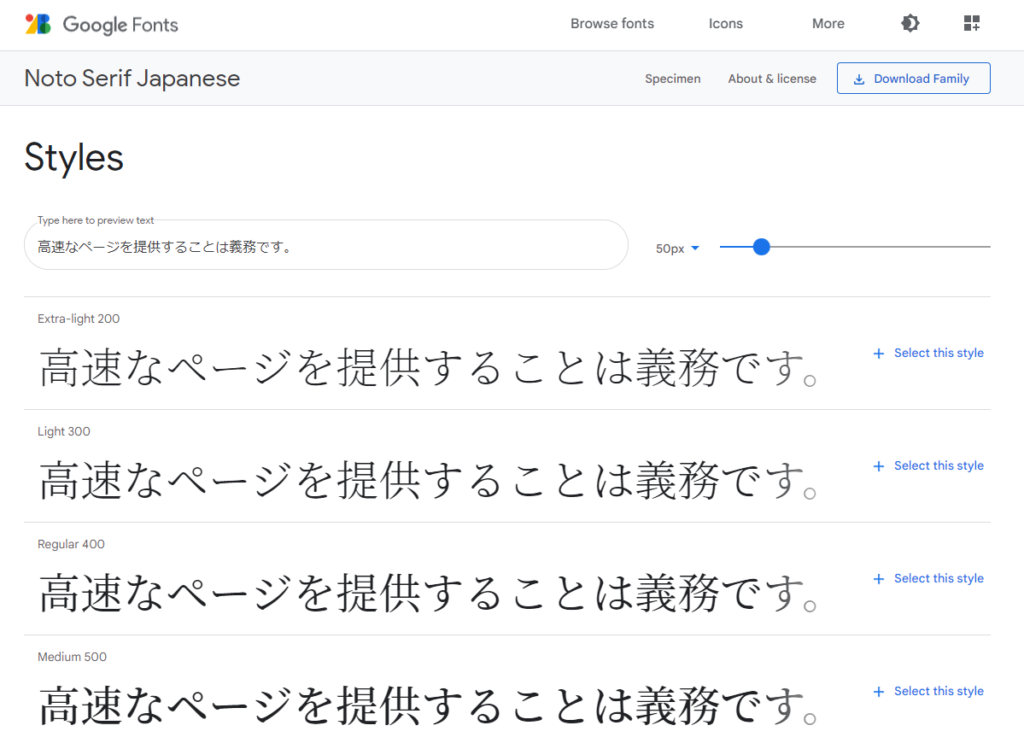Click the Regular 400 Japanese preview text
The height and width of the screenshot is (743, 1024).
(x=428, y=593)
